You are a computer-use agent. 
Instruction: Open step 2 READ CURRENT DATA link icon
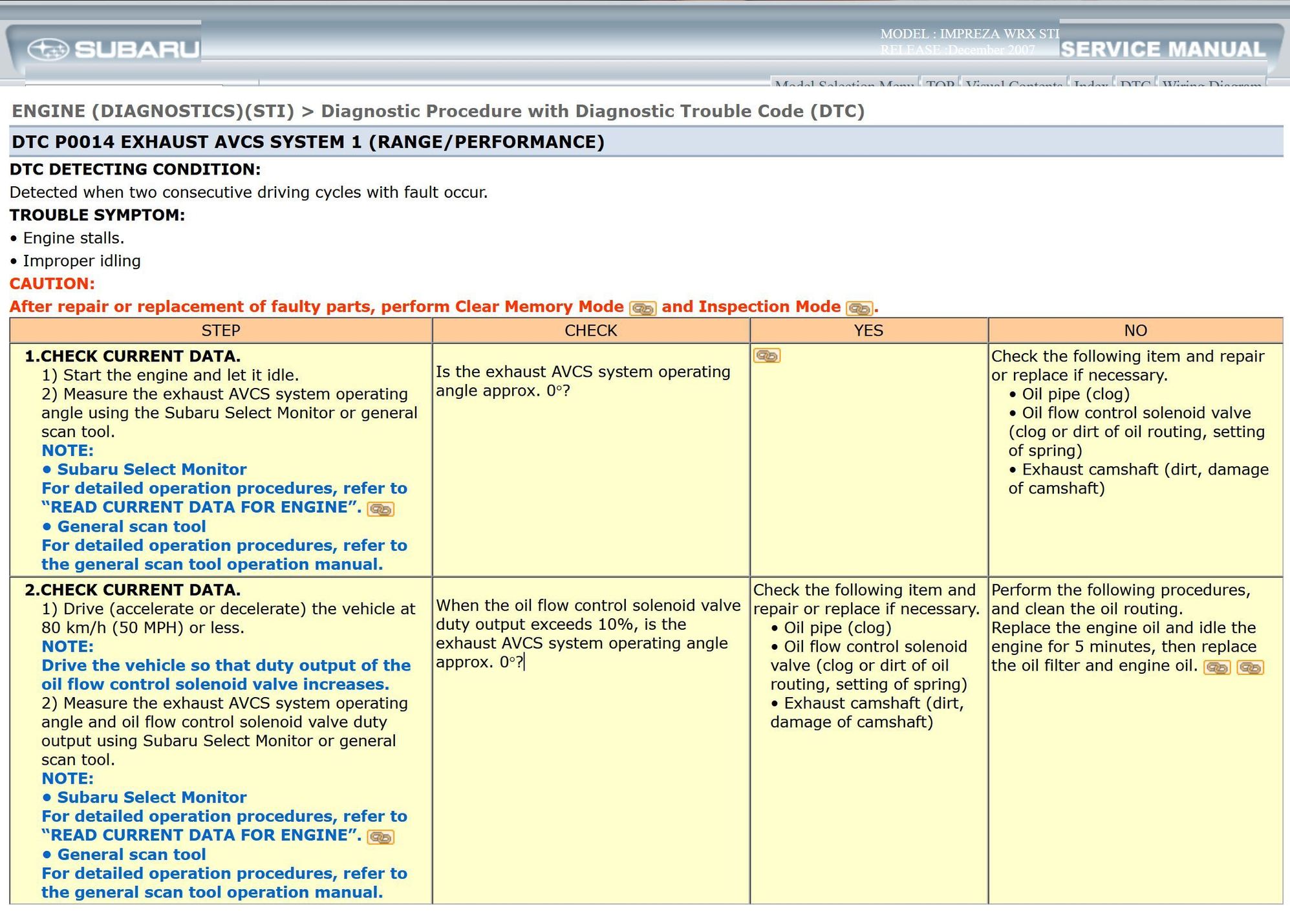[x=380, y=837]
